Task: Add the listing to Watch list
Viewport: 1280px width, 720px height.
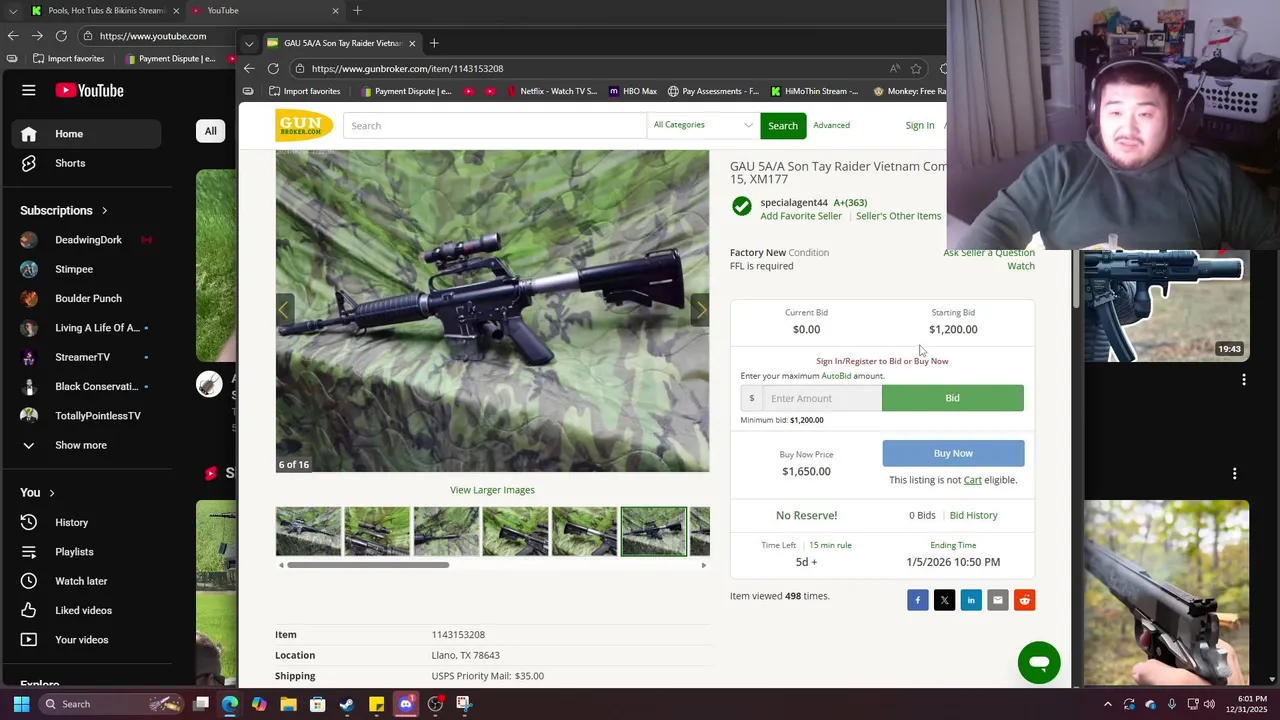Action: point(1021,266)
